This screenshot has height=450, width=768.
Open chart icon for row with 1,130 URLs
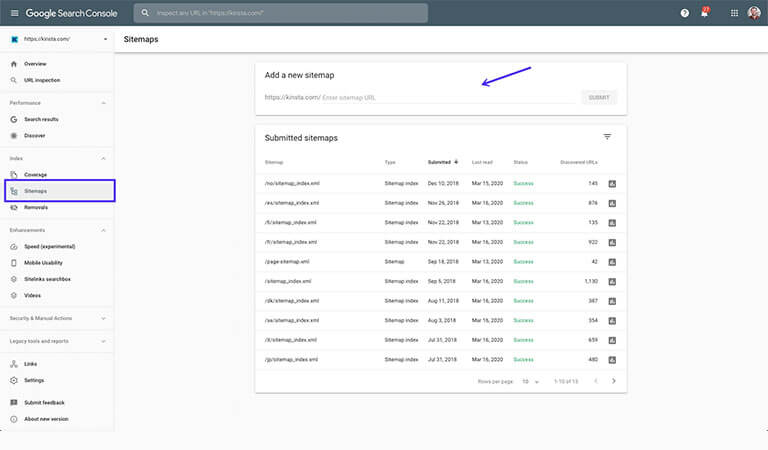pyautogui.click(x=612, y=282)
